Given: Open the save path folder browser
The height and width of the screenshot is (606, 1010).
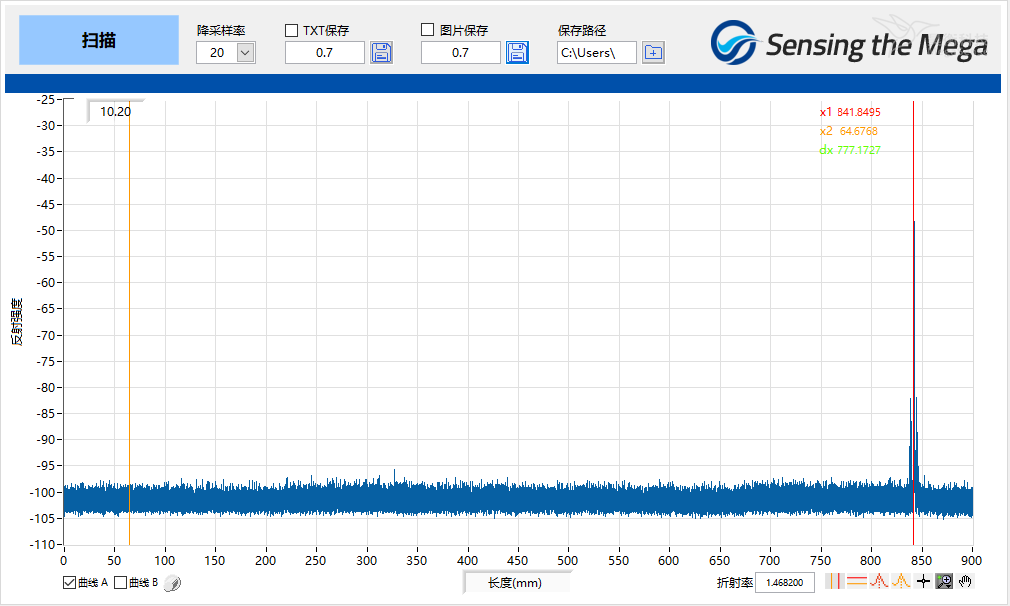Looking at the screenshot, I should coord(653,53).
